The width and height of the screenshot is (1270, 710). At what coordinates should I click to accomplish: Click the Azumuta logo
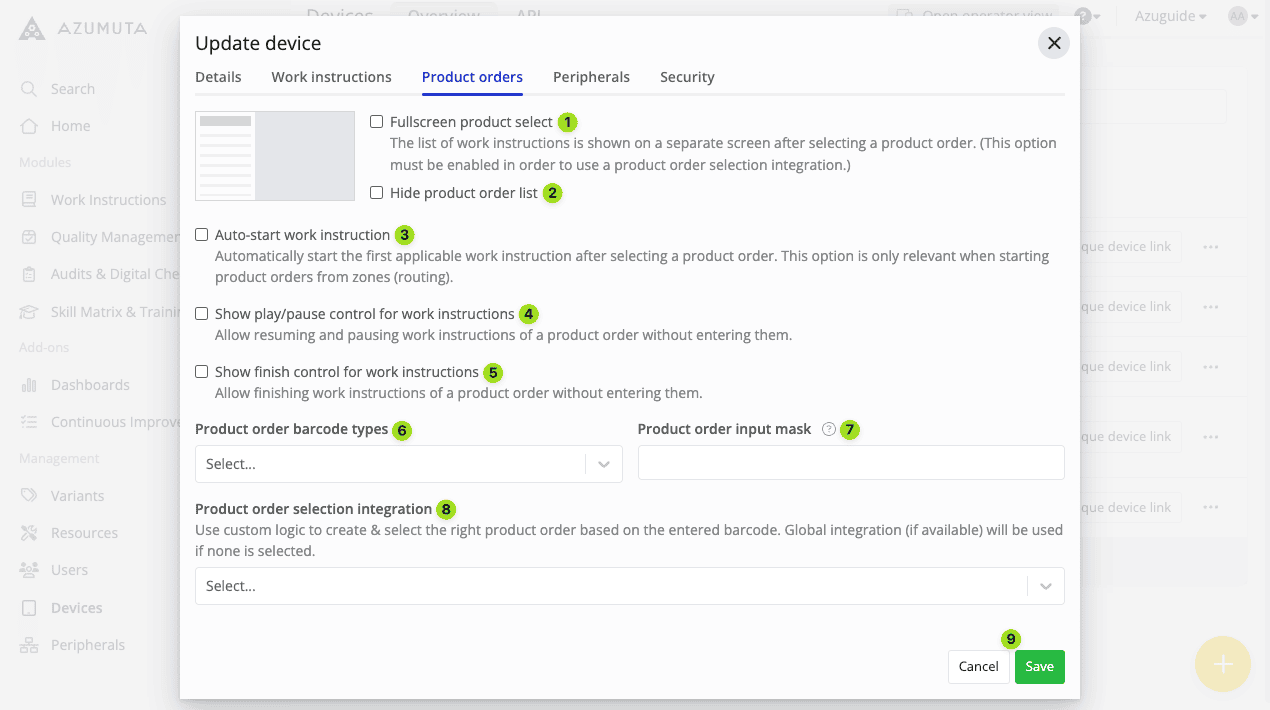click(x=80, y=28)
